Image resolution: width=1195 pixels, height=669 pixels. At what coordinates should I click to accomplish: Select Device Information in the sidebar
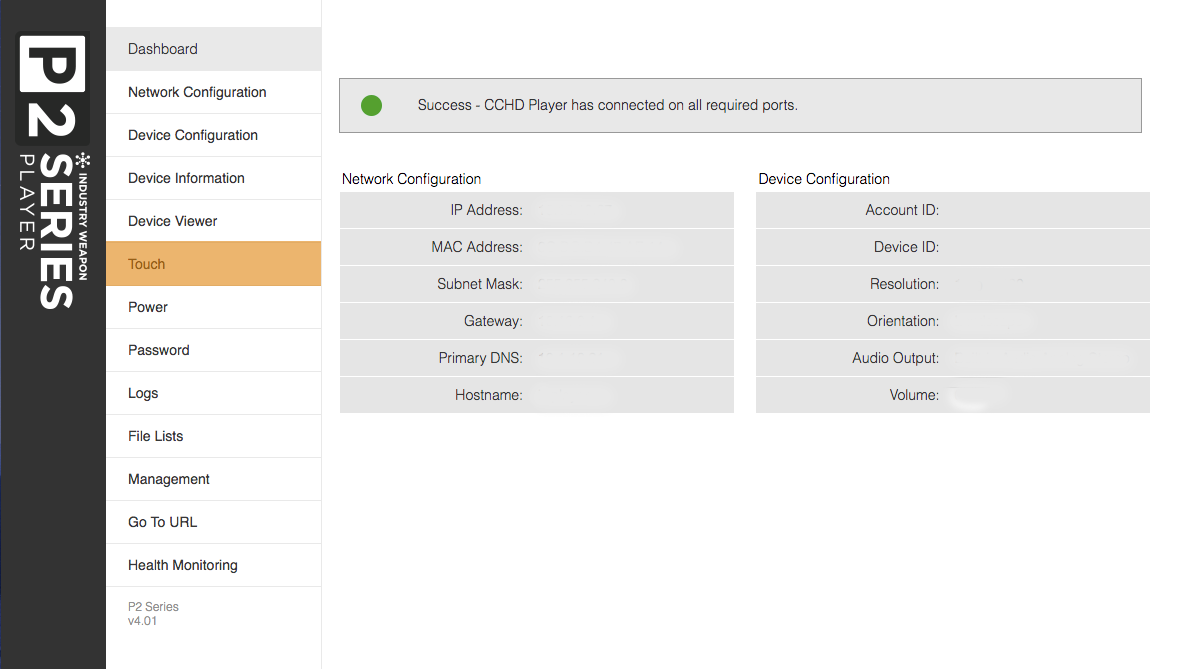pyautogui.click(x=213, y=178)
